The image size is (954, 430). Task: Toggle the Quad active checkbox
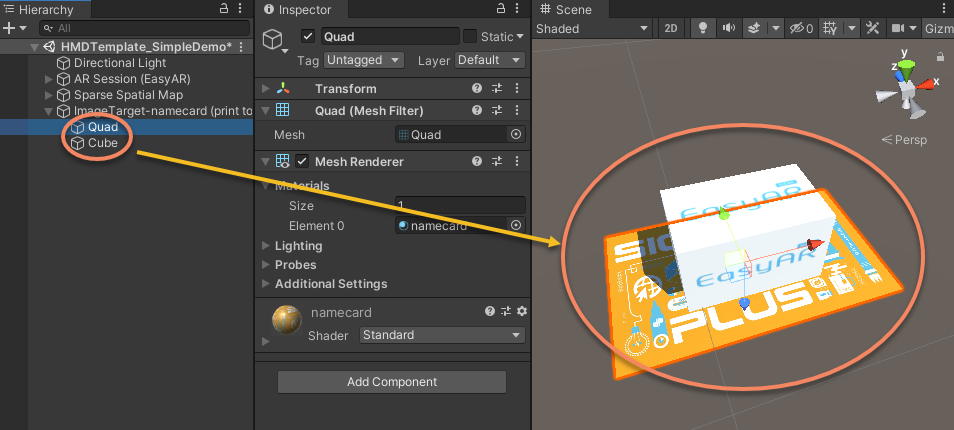click(x=308, y=36)
